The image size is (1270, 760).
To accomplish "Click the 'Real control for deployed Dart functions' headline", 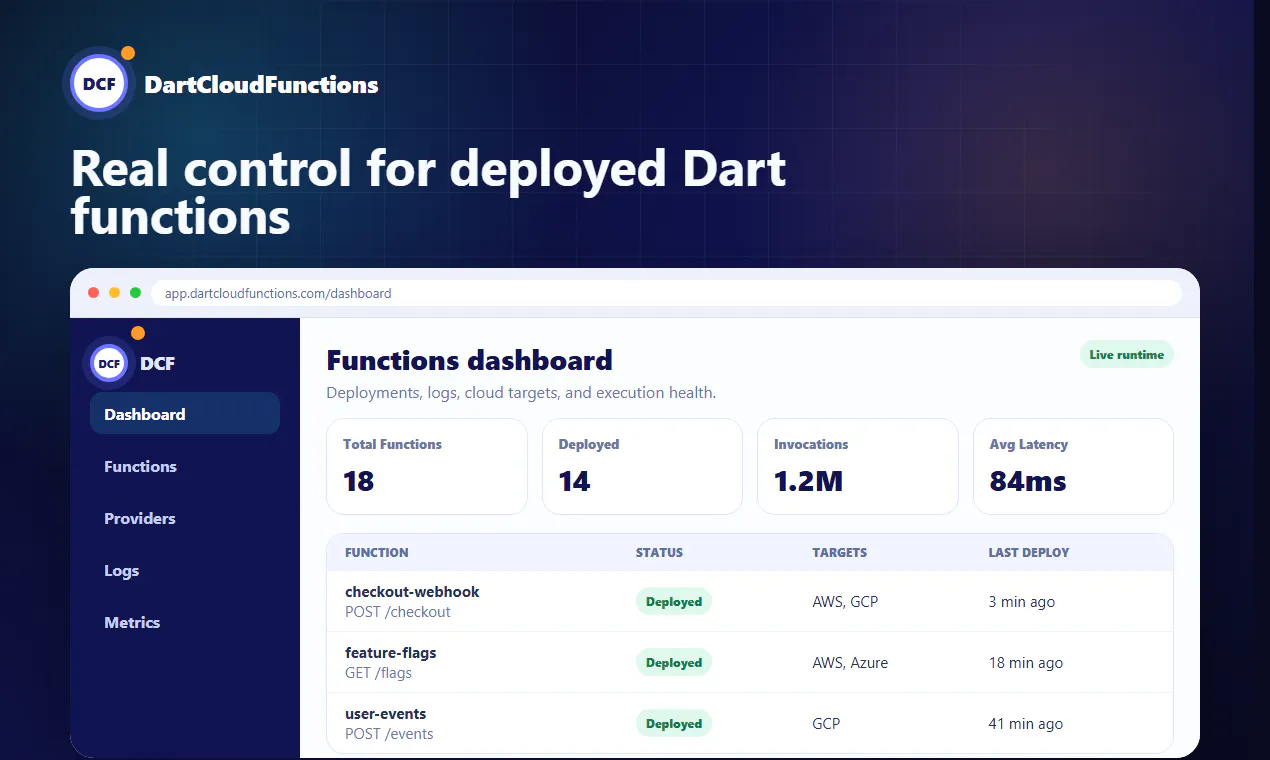I will pos(429,192).
